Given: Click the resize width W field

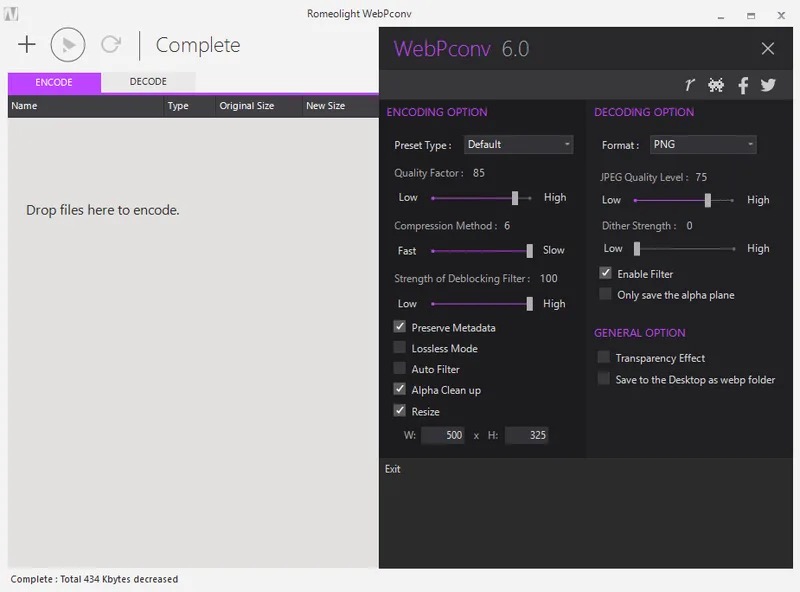Looking at the screenshot, I should point(443,435).
